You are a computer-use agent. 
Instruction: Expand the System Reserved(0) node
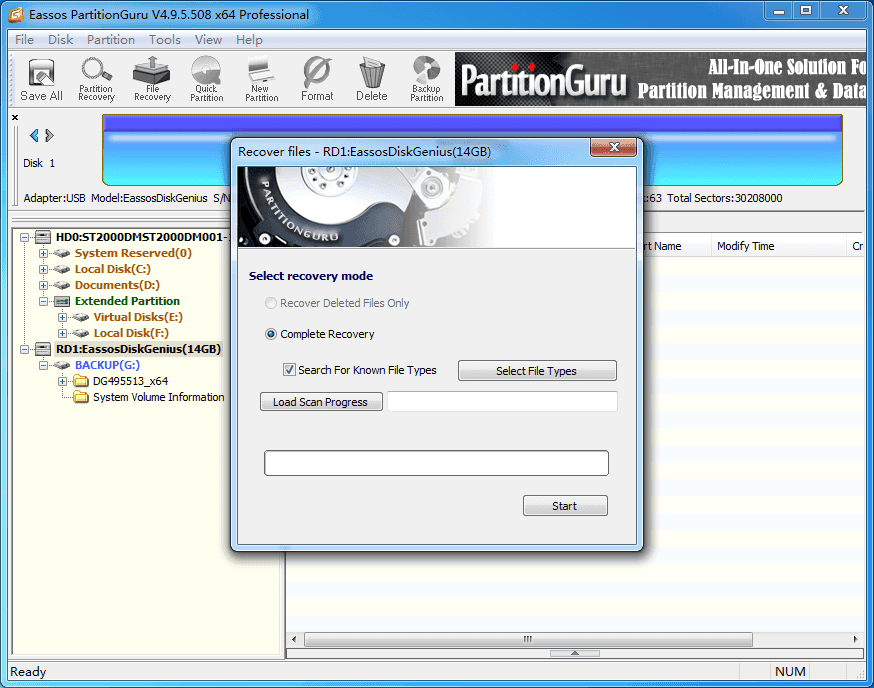click(43, 253)
